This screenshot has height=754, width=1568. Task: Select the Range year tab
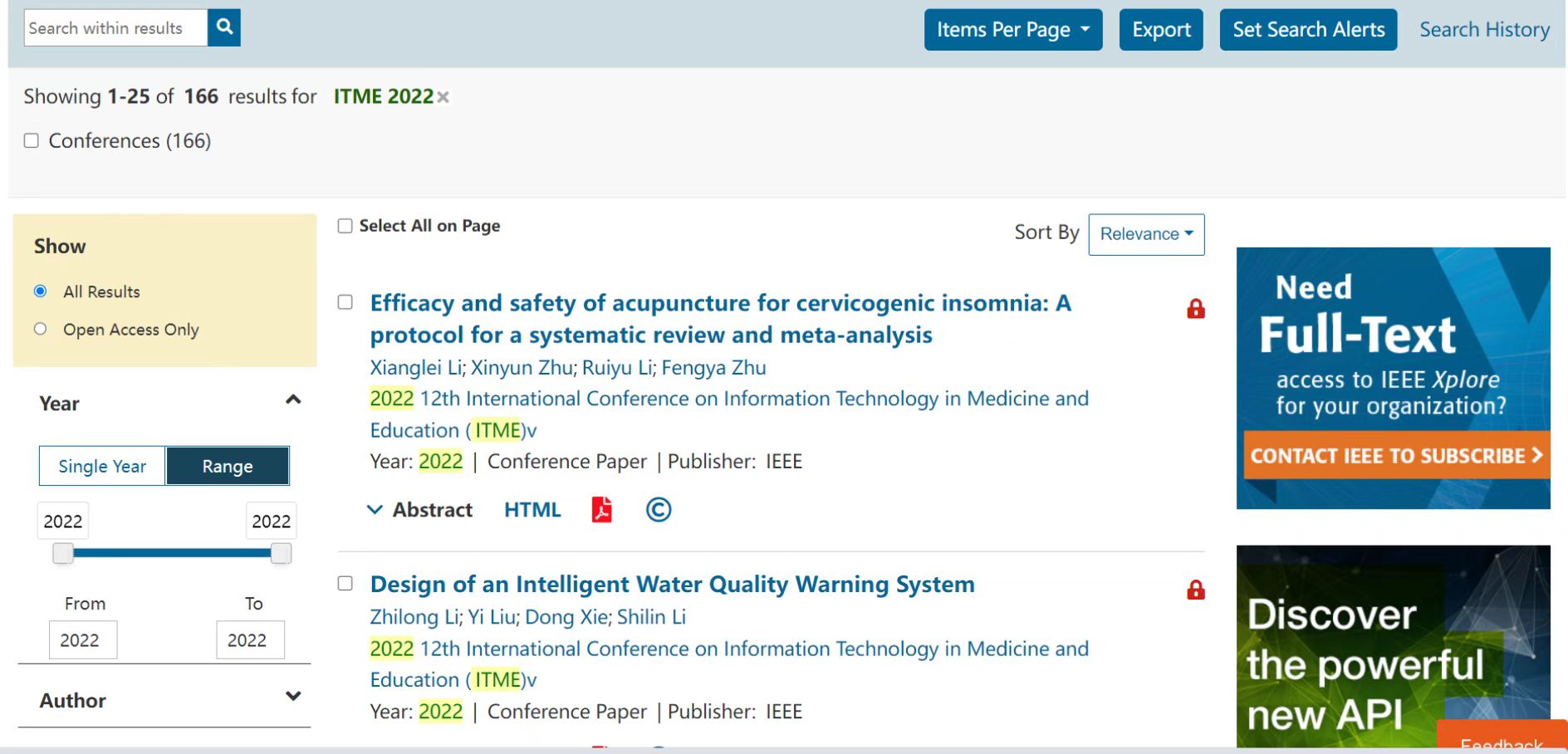(x=228, y=466)
